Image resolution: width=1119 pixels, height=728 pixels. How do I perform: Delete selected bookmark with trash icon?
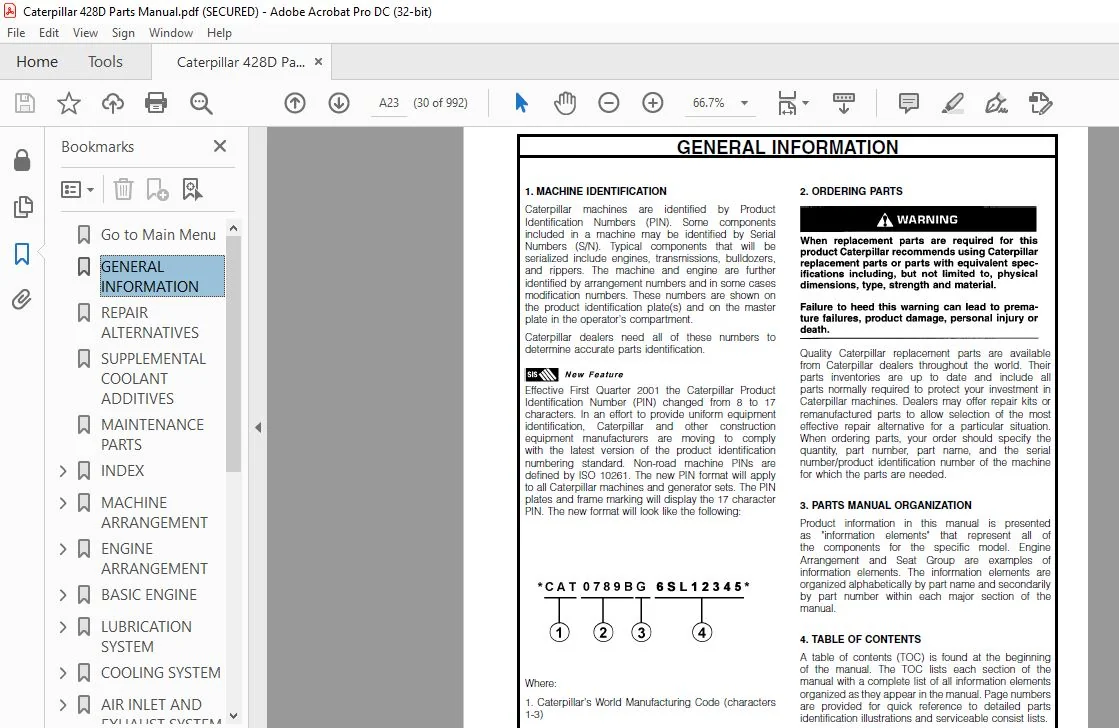(x=123, y=189)
